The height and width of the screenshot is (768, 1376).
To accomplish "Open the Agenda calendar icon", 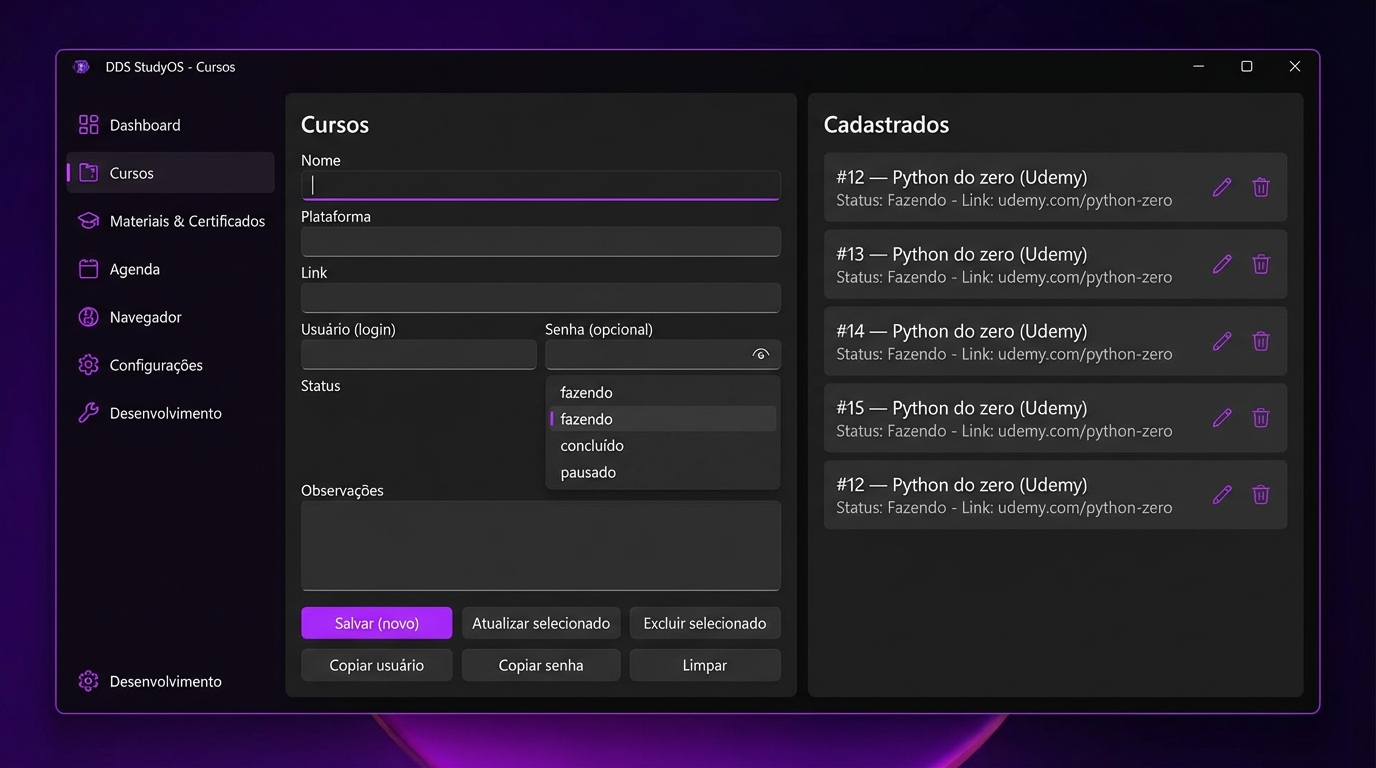I will point(89,269).
